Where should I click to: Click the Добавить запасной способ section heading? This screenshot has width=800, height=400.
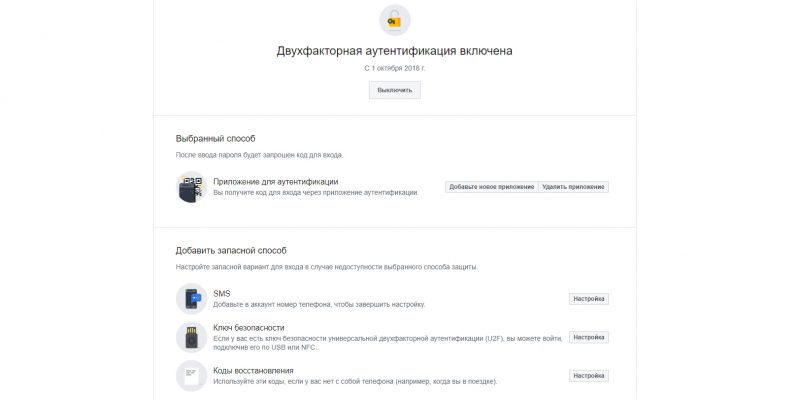[x=231, y=251]
